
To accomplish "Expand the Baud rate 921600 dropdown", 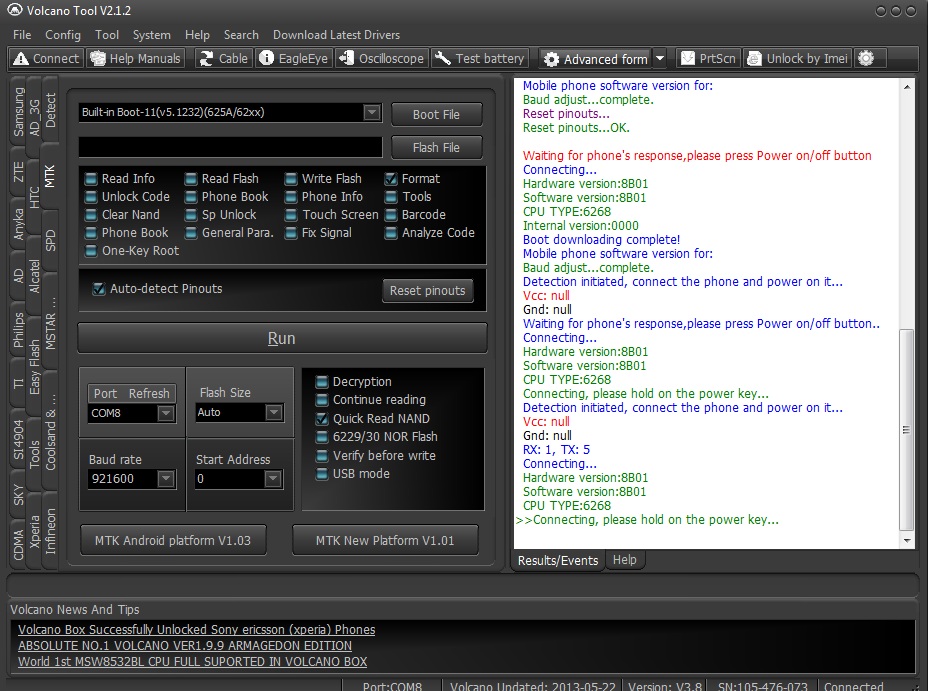I will (x=166, y=479).
